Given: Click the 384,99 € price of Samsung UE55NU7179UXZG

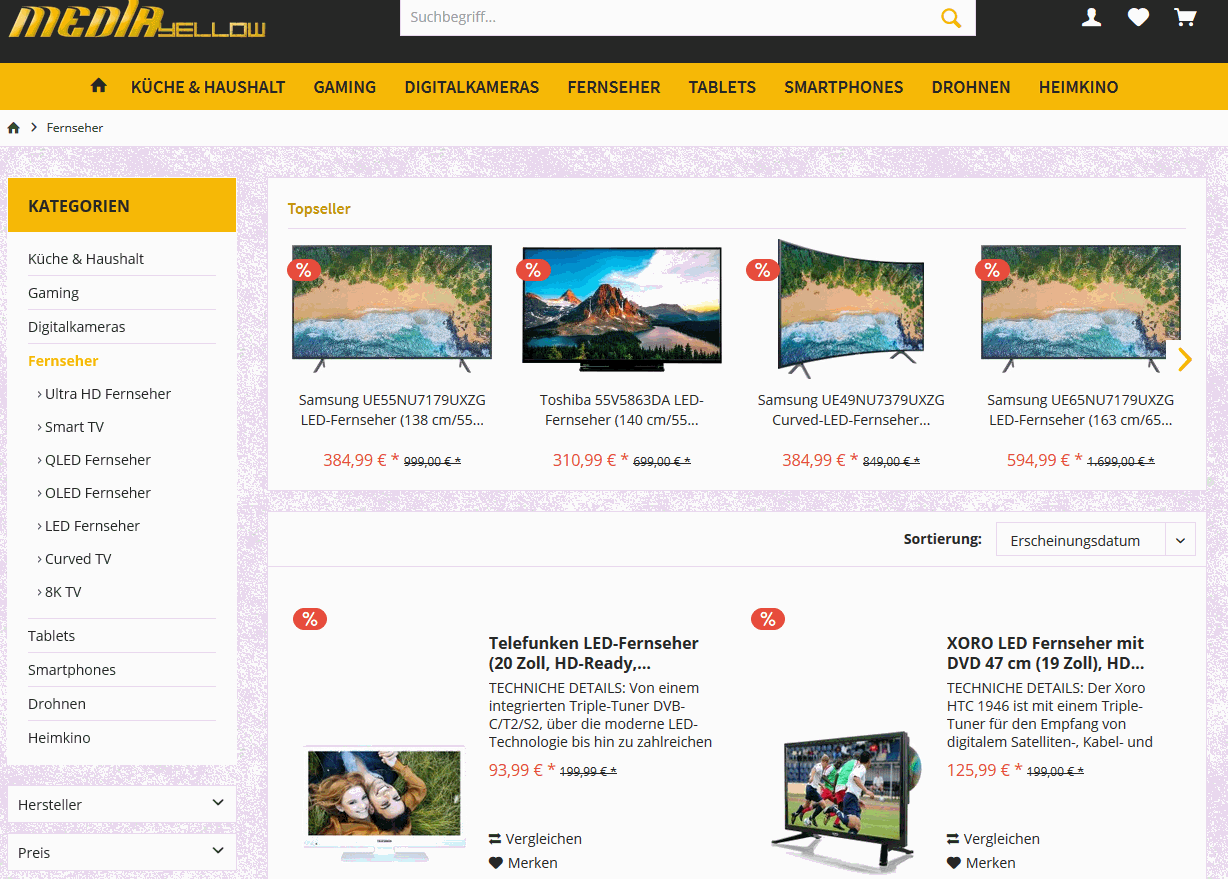Looking at the screenshot, I should (361, 460).
